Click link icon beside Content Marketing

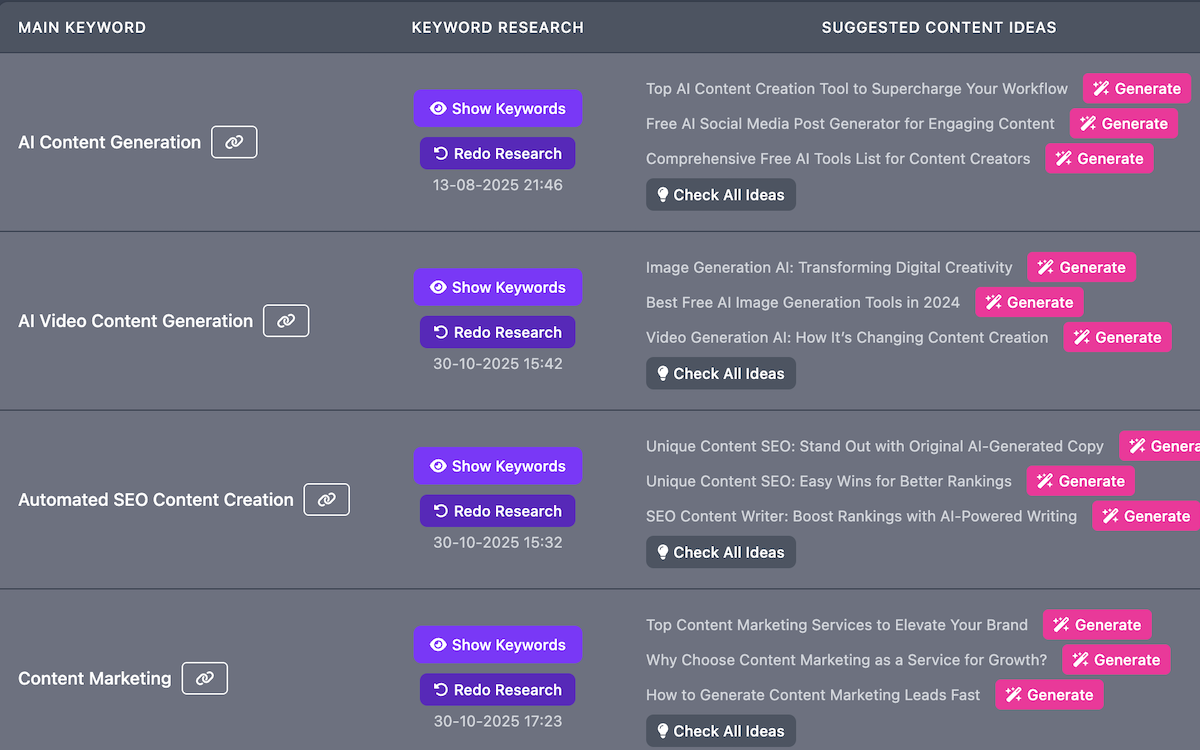[x=204, y=678]
